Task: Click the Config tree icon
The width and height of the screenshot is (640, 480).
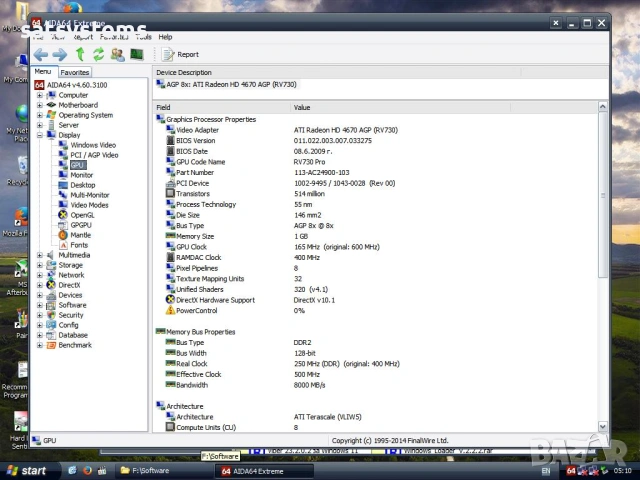Action: pos(51,325)
